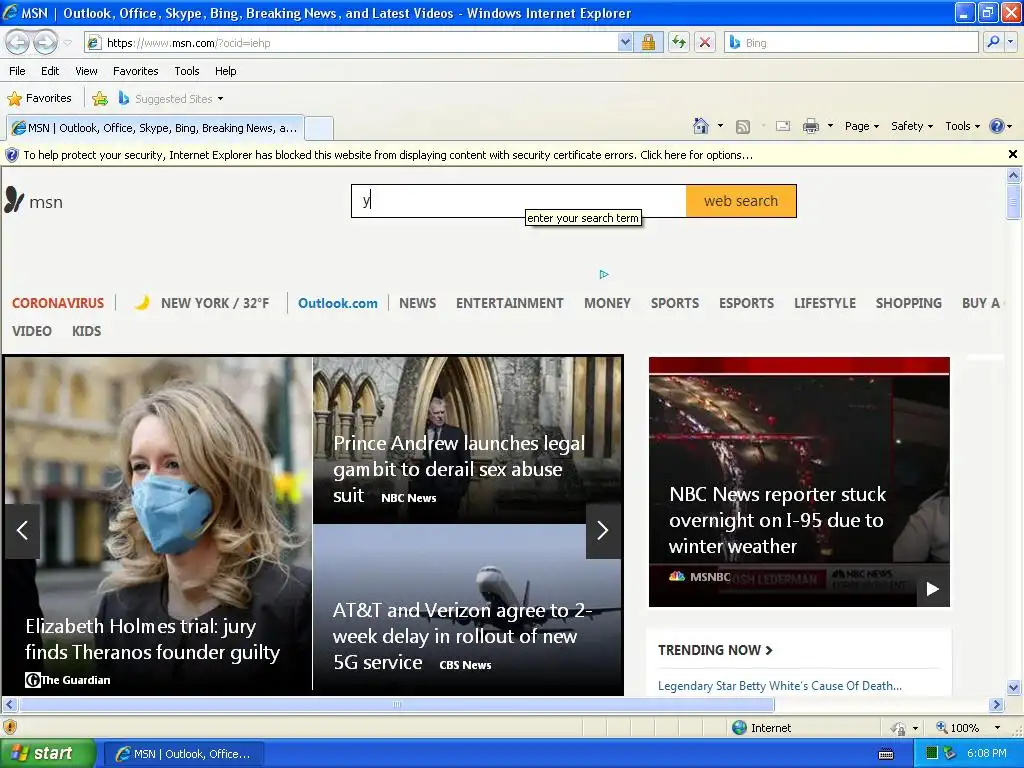Select the MSN browser tab
The height and width of the screenshot is (768, 1024).
point(155,128)
